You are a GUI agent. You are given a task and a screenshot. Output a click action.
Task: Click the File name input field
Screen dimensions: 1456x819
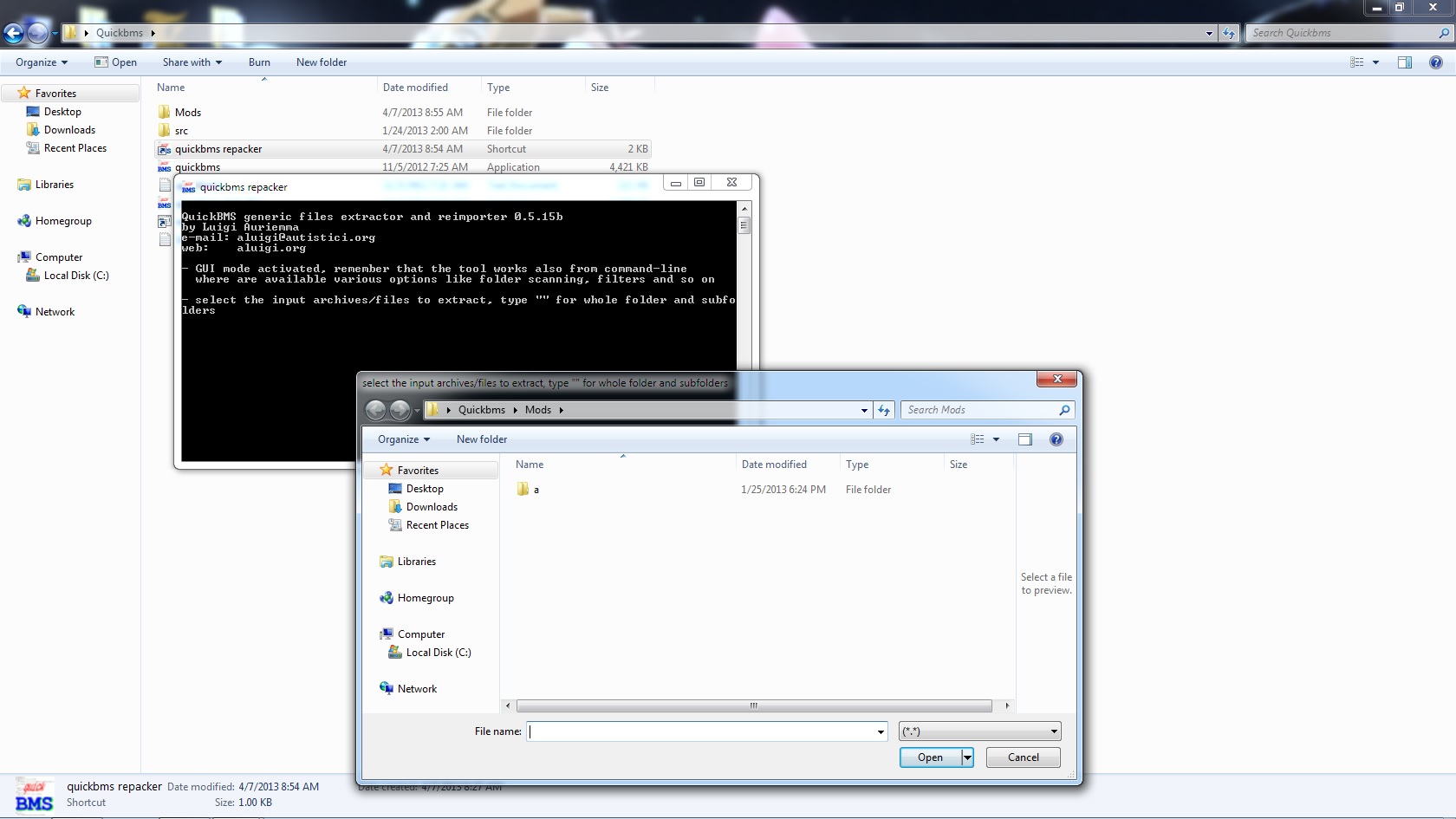[x=702, y=732]
